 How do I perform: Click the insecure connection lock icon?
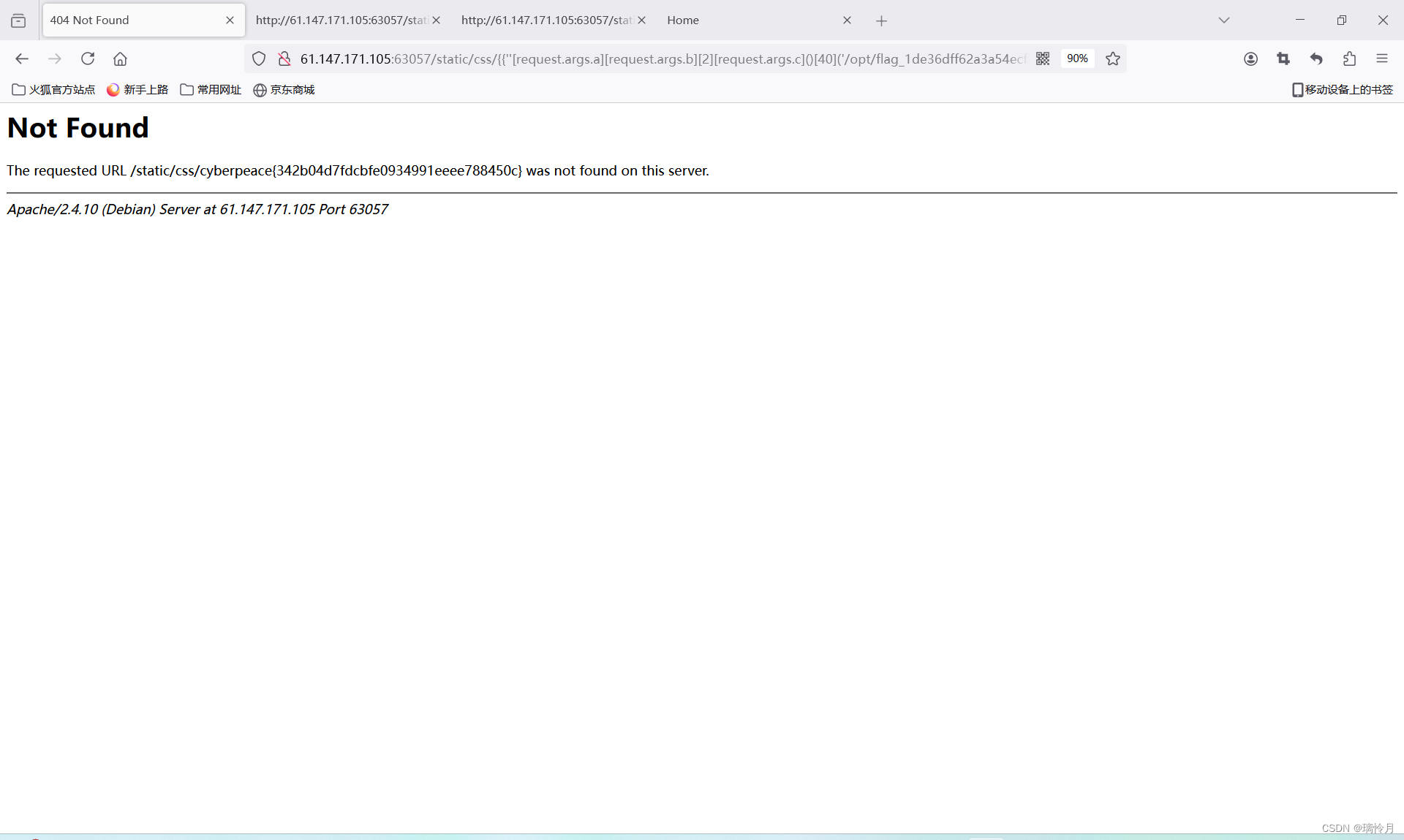(x=284, y=58)
